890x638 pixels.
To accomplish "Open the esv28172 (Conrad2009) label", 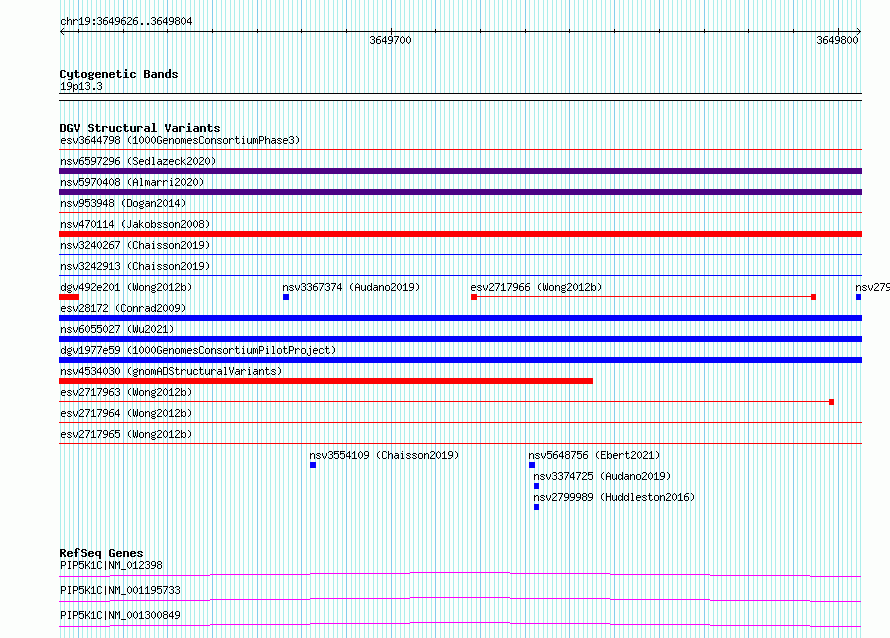I will point(123,308).
